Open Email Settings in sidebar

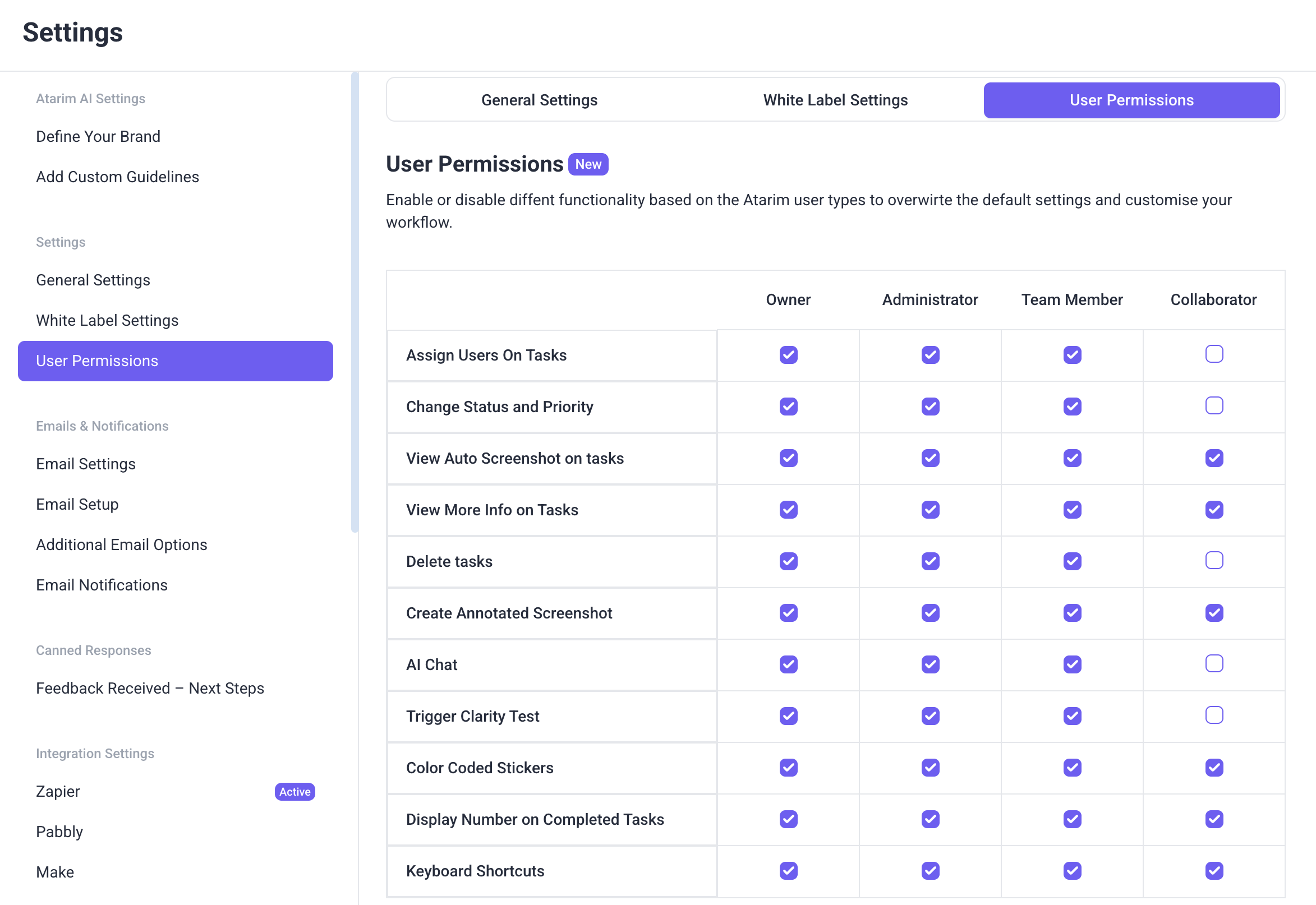(x=86, y=464)
